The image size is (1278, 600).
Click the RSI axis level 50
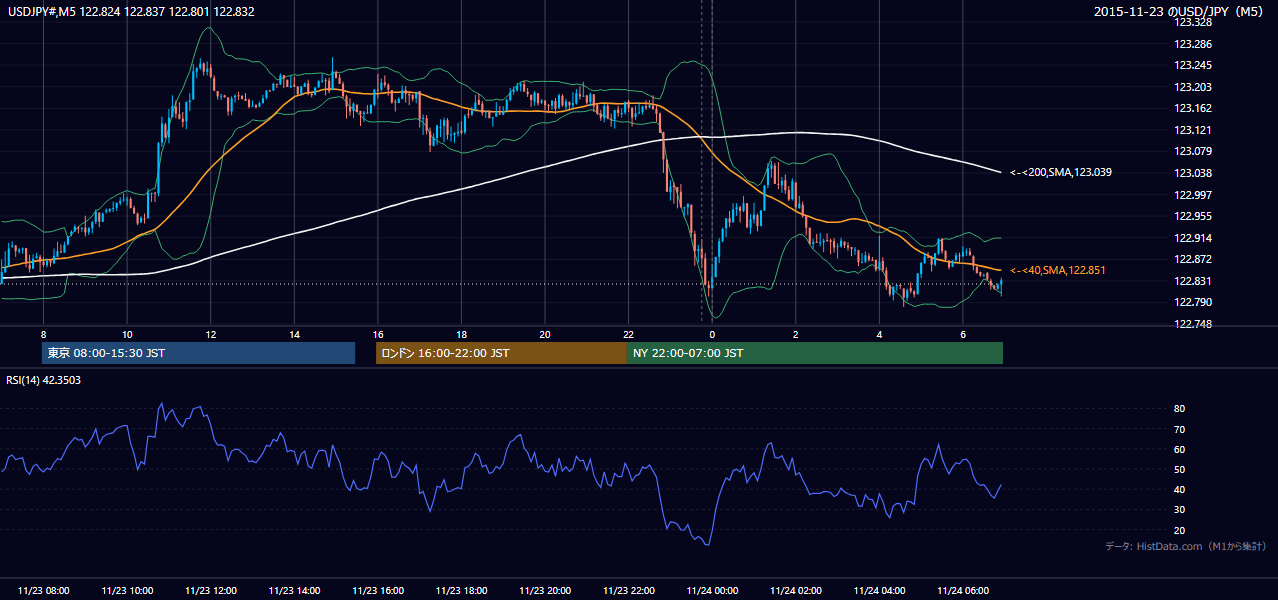point(1180,469)
